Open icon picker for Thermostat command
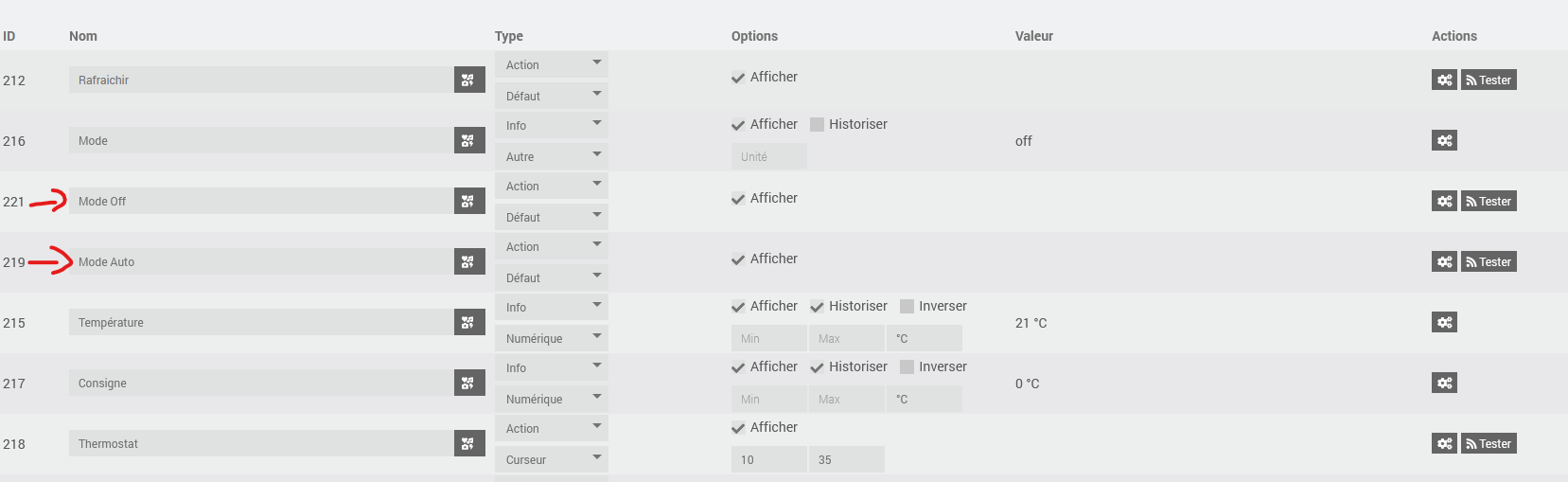This screenshot has width=1568, height=482. click(x=469, y=443)
